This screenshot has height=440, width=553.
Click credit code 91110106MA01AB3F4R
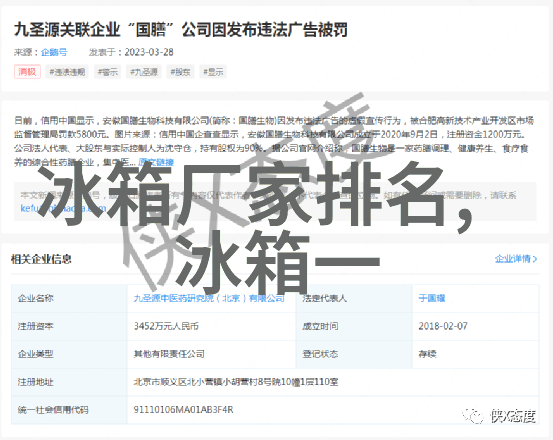point(183,410)
